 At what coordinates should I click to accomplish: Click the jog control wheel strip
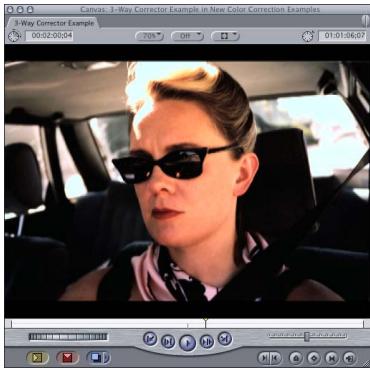tap(68, 337)
